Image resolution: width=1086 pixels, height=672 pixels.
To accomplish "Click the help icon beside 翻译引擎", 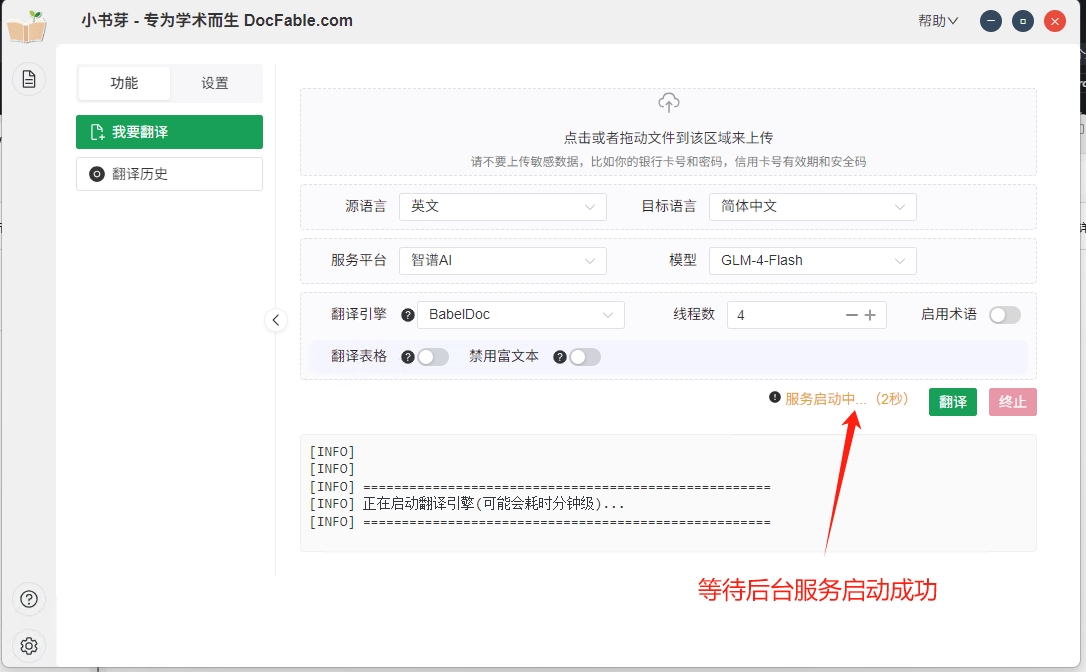I will click(408, 315).
